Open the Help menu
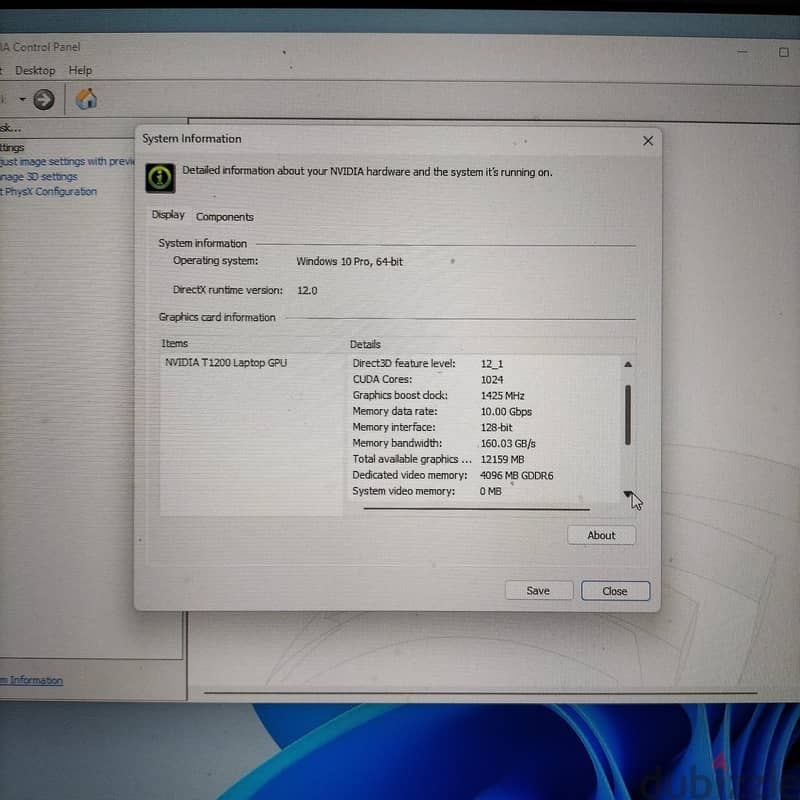 (x=80, y=70)
